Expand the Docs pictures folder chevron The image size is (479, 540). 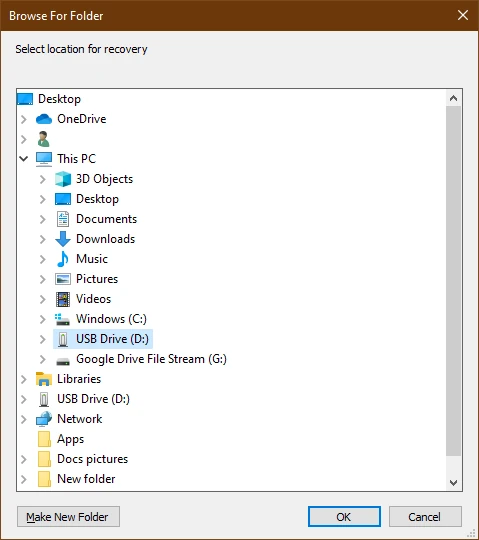click(23, 459)
